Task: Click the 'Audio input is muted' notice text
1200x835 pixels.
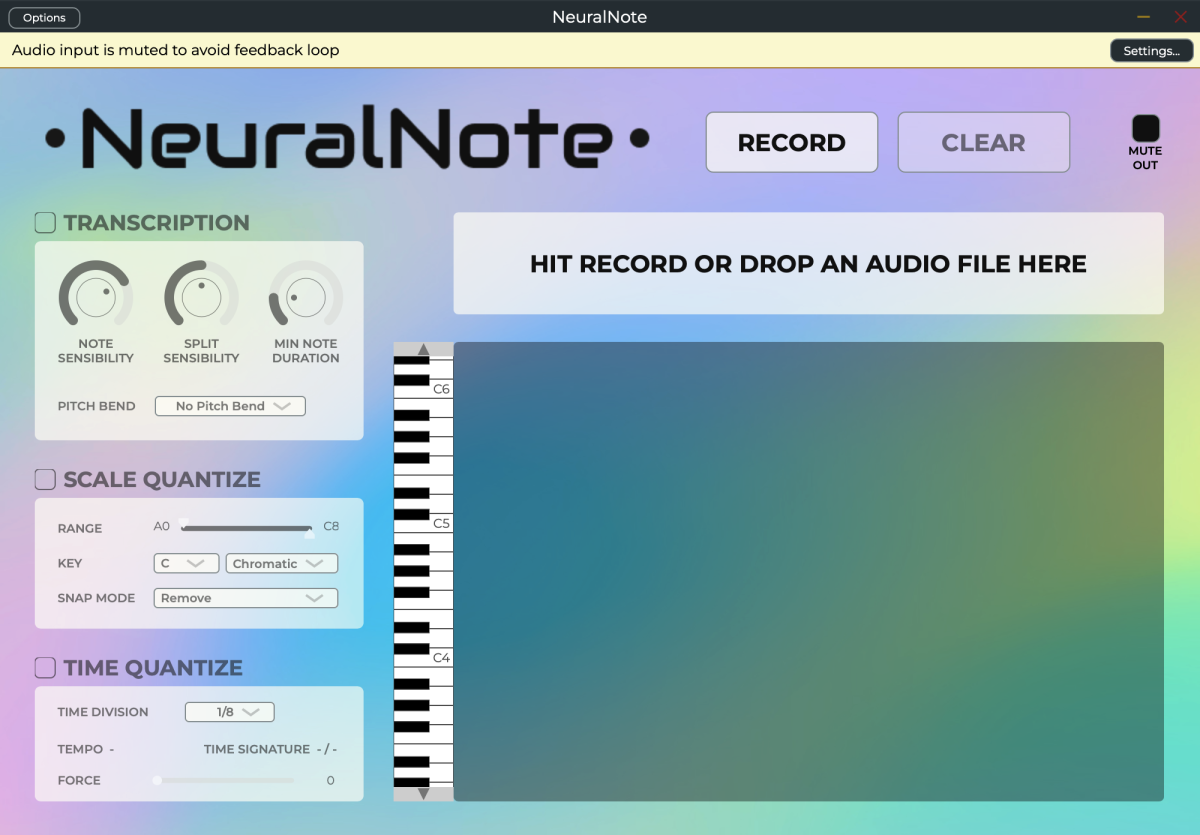Action: pyautogui.click(x=176, y=50)
